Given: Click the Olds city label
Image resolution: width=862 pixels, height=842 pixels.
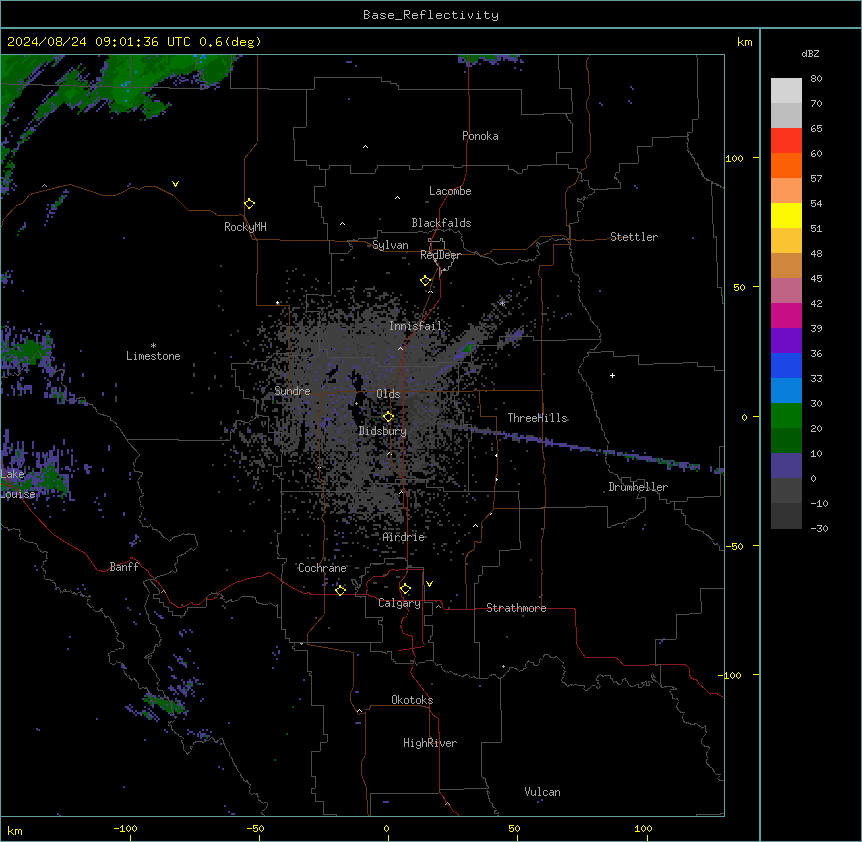Looking at the screenshot, I should [x=388, y=394].
